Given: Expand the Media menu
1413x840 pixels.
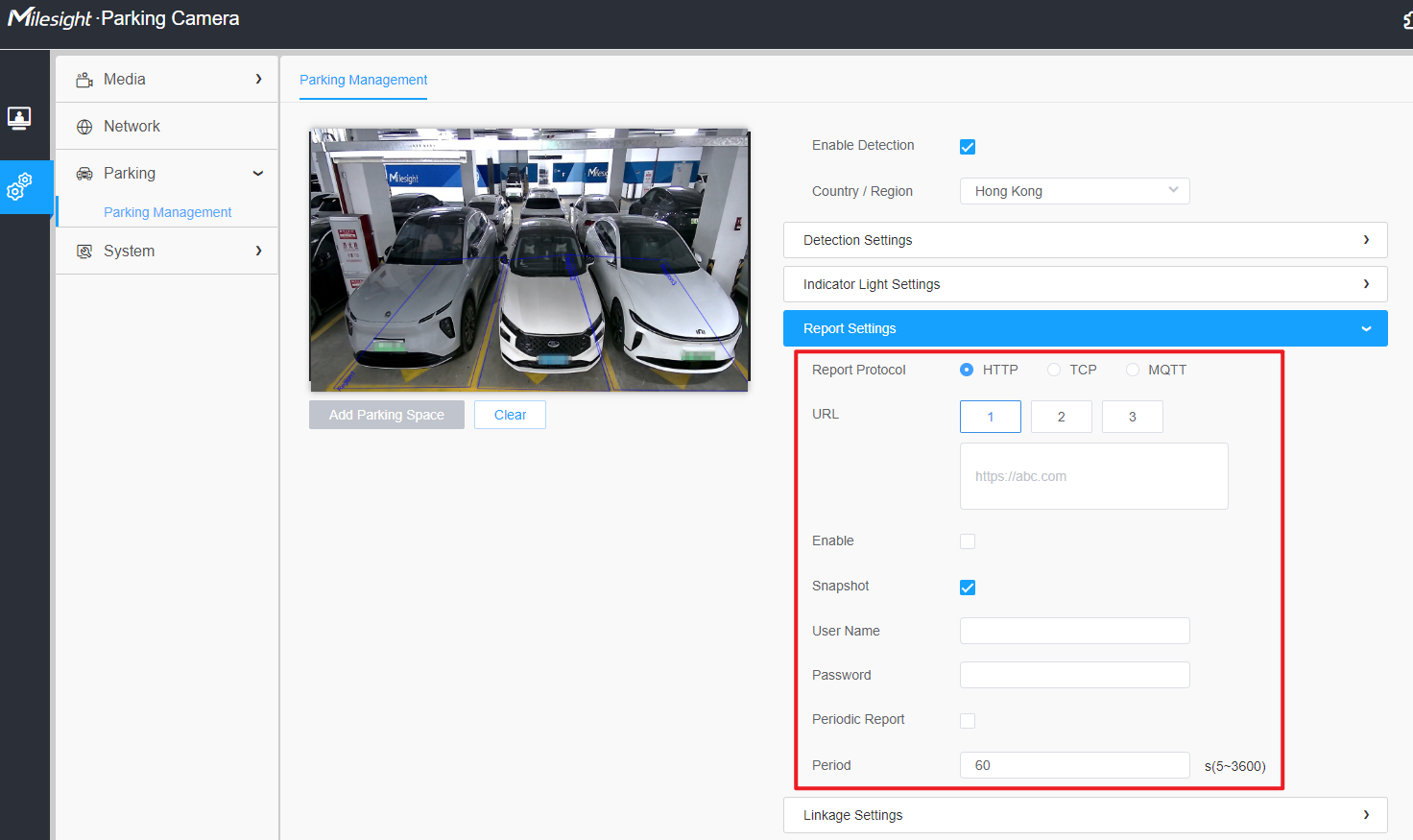Looking at the screenshot, I should click(167, 80).
